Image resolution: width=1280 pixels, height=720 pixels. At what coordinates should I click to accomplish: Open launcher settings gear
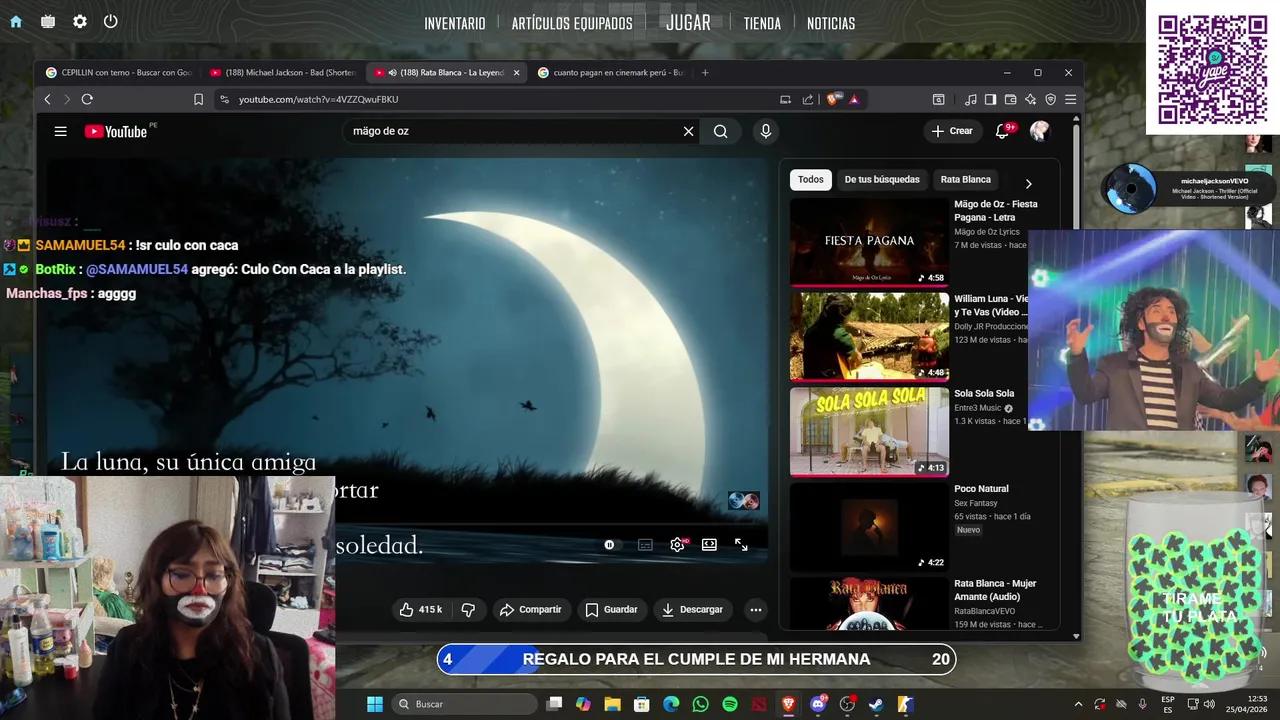tap(80, 21)
